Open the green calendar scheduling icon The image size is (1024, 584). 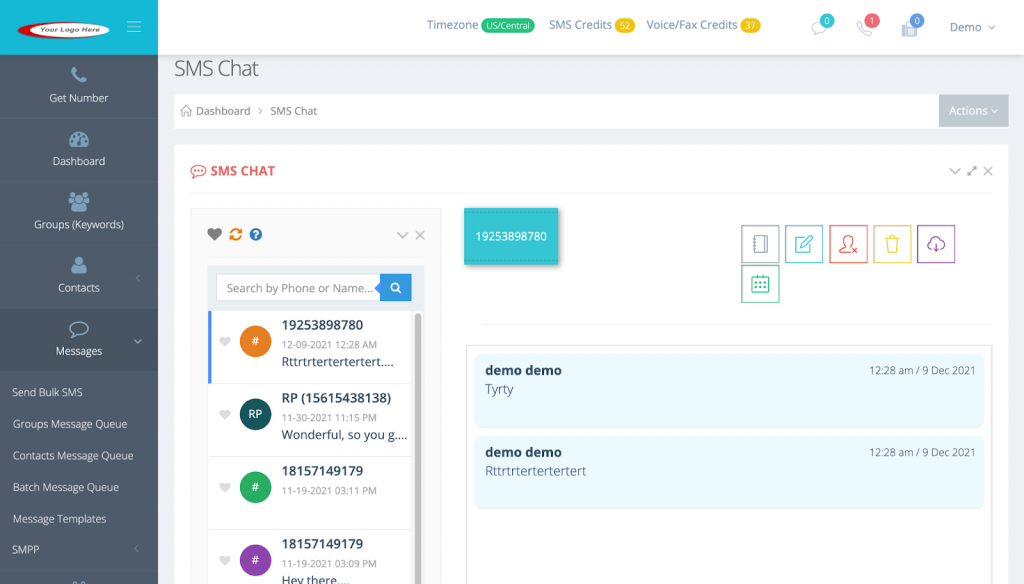[x=760, y=283]
